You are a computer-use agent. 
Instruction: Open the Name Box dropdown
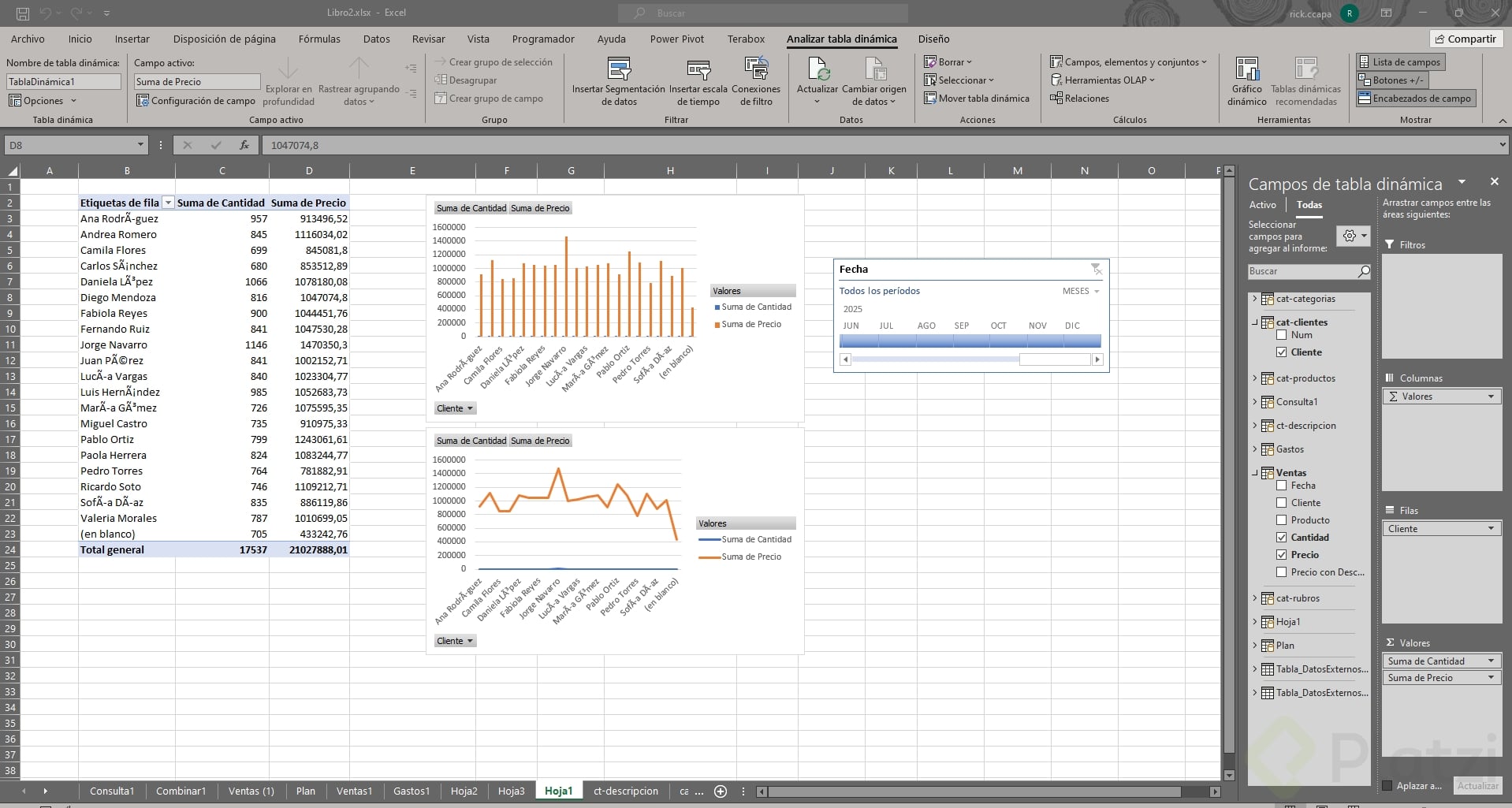[x=140, y=145]
